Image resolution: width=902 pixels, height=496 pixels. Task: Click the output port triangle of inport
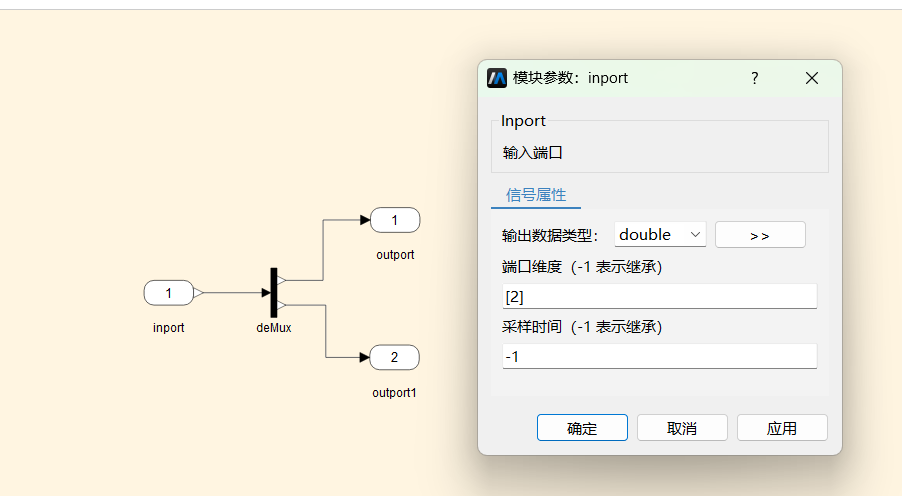[198, 293]
